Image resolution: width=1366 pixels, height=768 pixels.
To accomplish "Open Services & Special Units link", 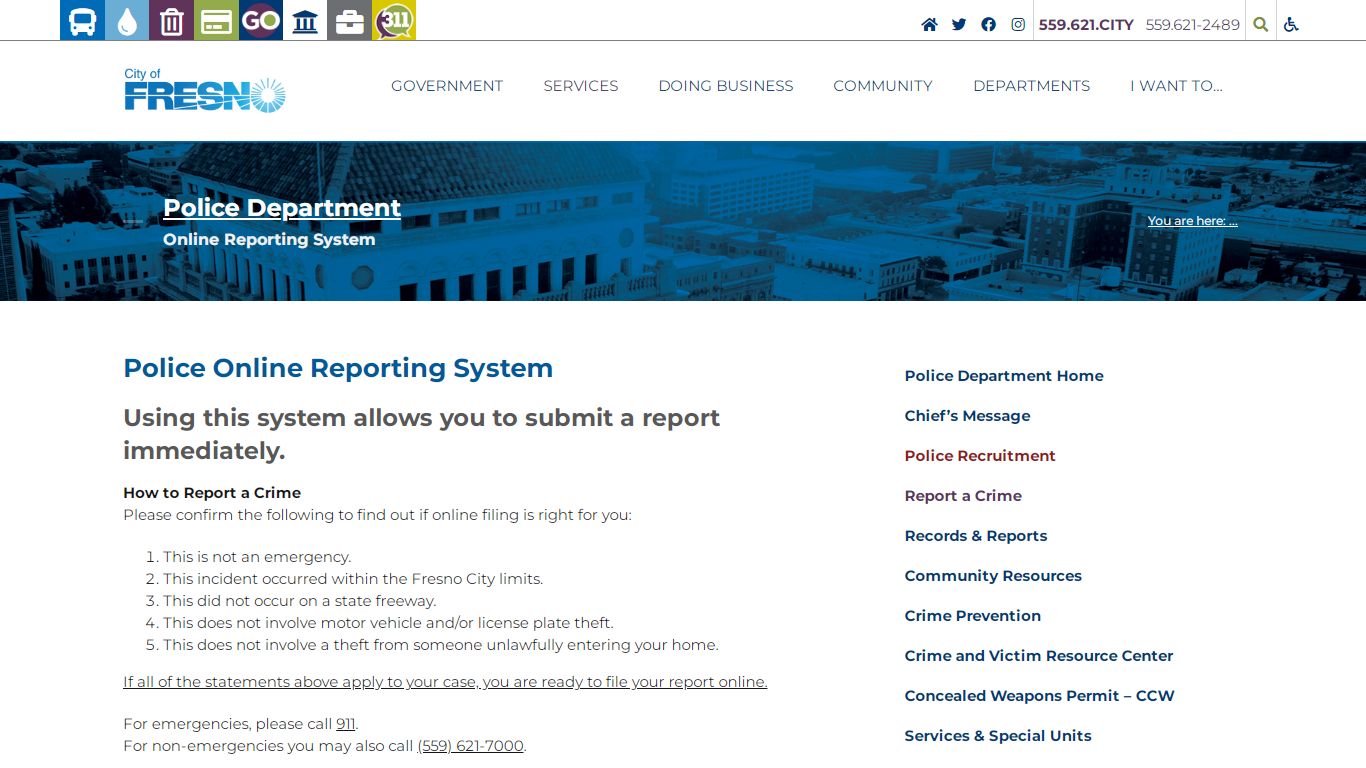I will pyautogui.click(x=998, y=736).
